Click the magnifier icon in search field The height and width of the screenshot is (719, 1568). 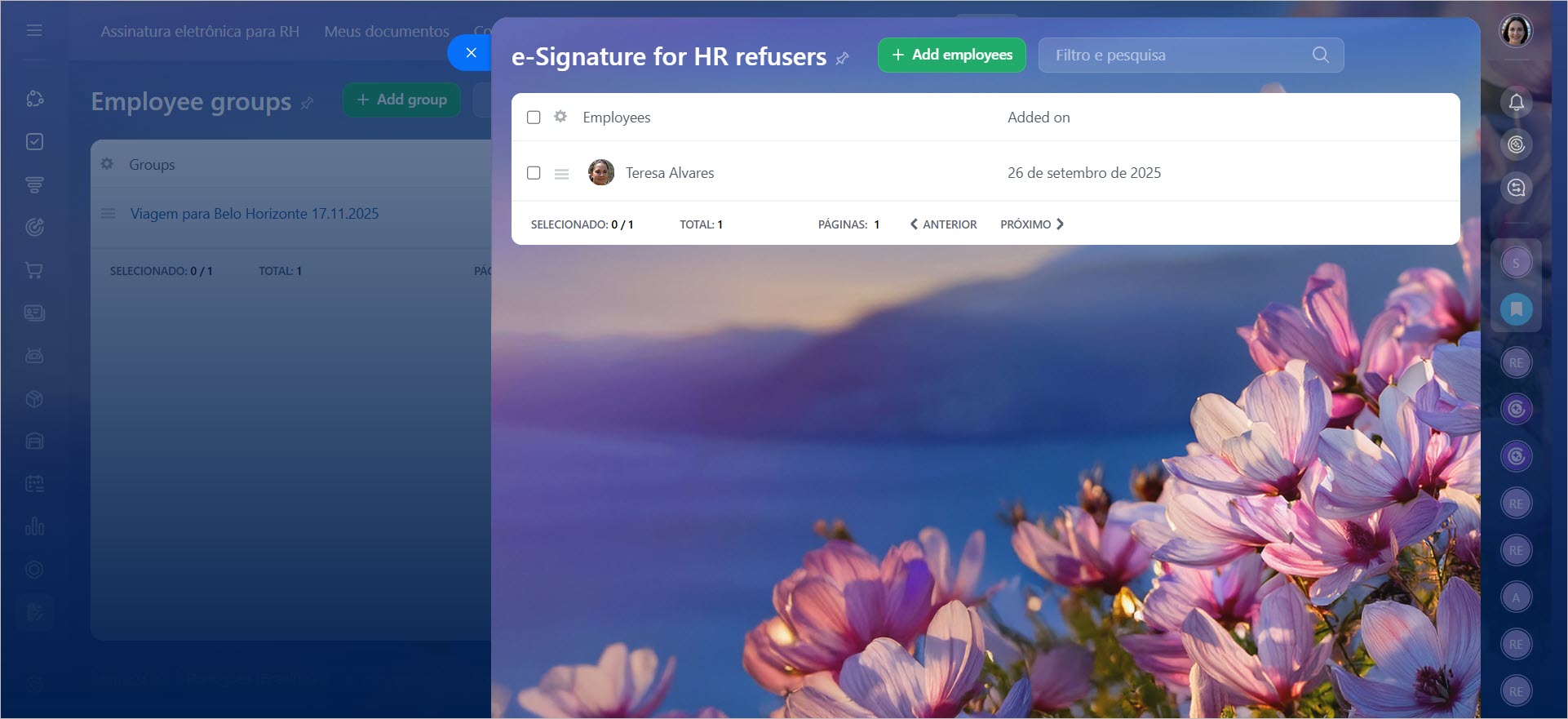click(1320, 55)
